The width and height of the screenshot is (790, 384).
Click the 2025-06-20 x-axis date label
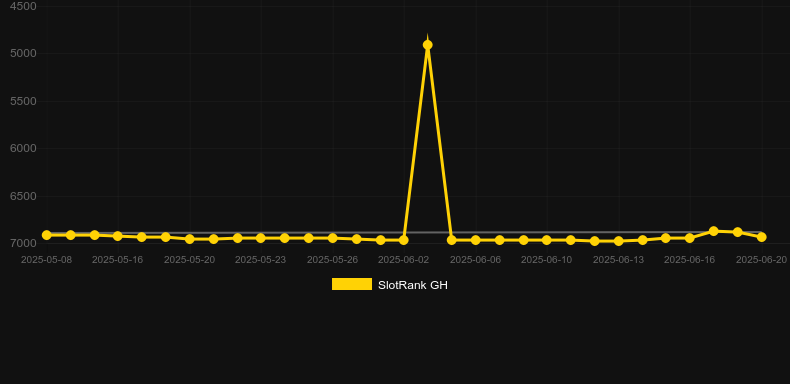pyautogui.click(x=761, y=260)
